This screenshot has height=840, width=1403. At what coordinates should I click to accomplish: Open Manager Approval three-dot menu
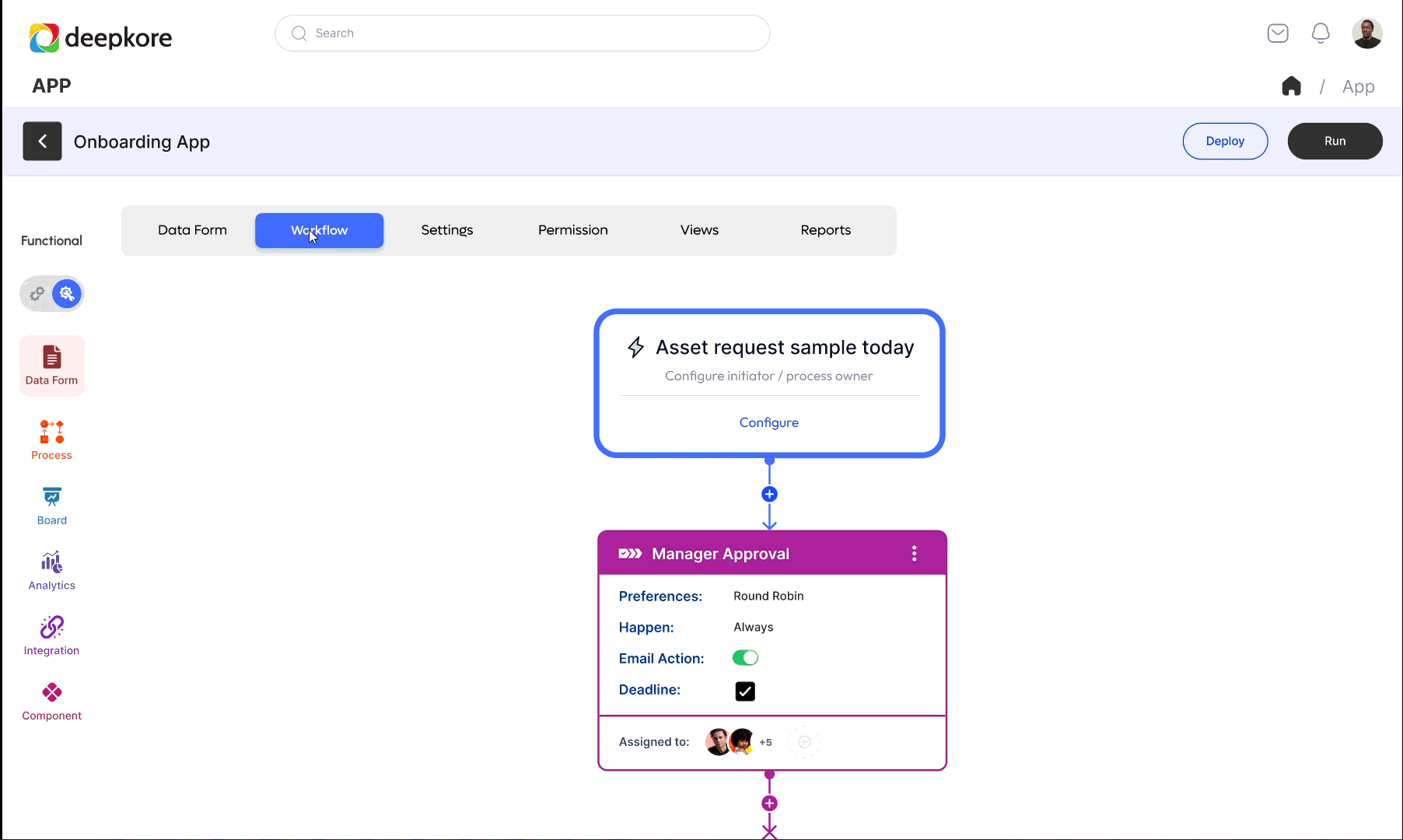(914, 553)
